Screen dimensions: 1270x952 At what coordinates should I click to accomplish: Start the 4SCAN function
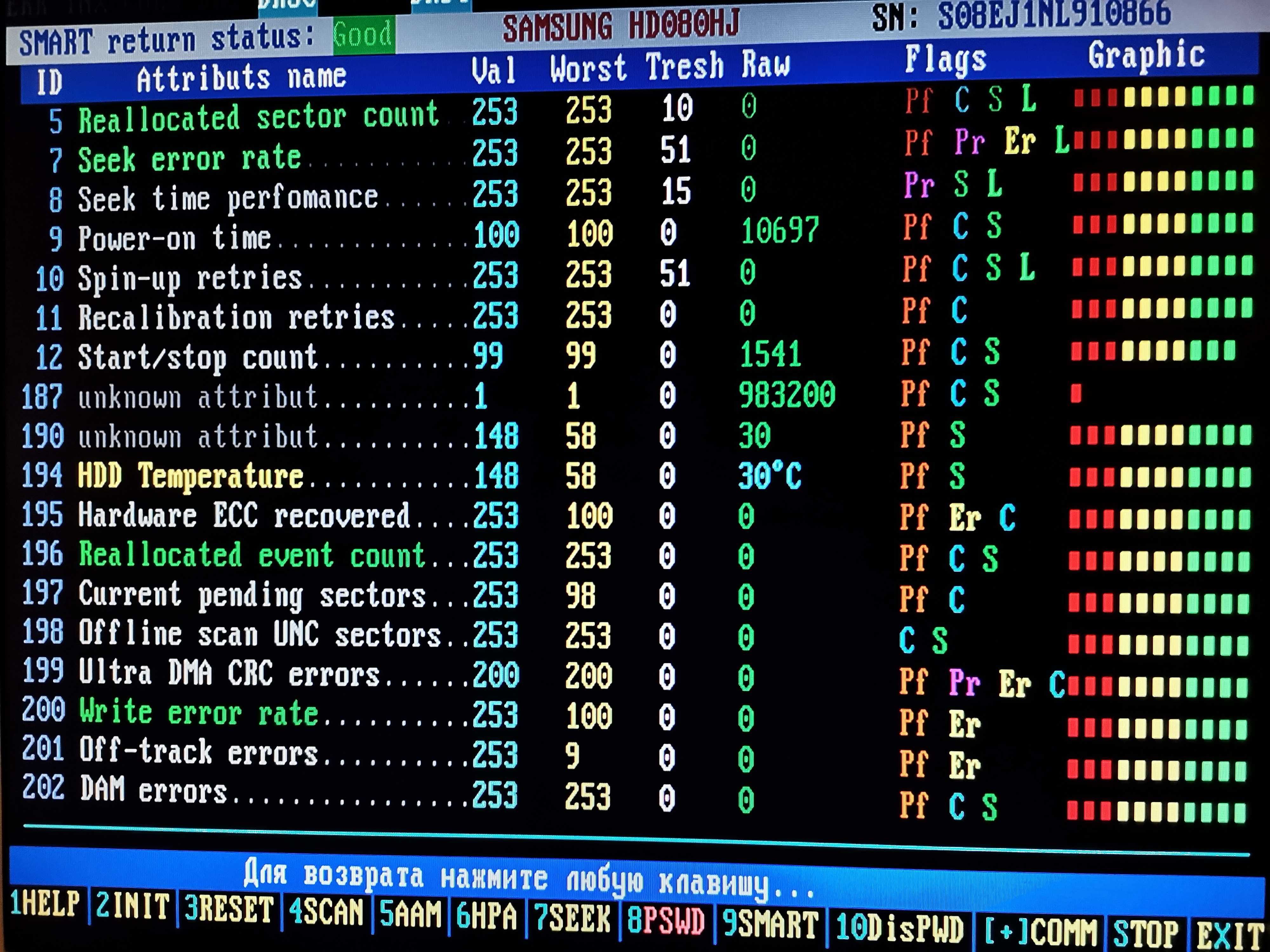point(325,911)
